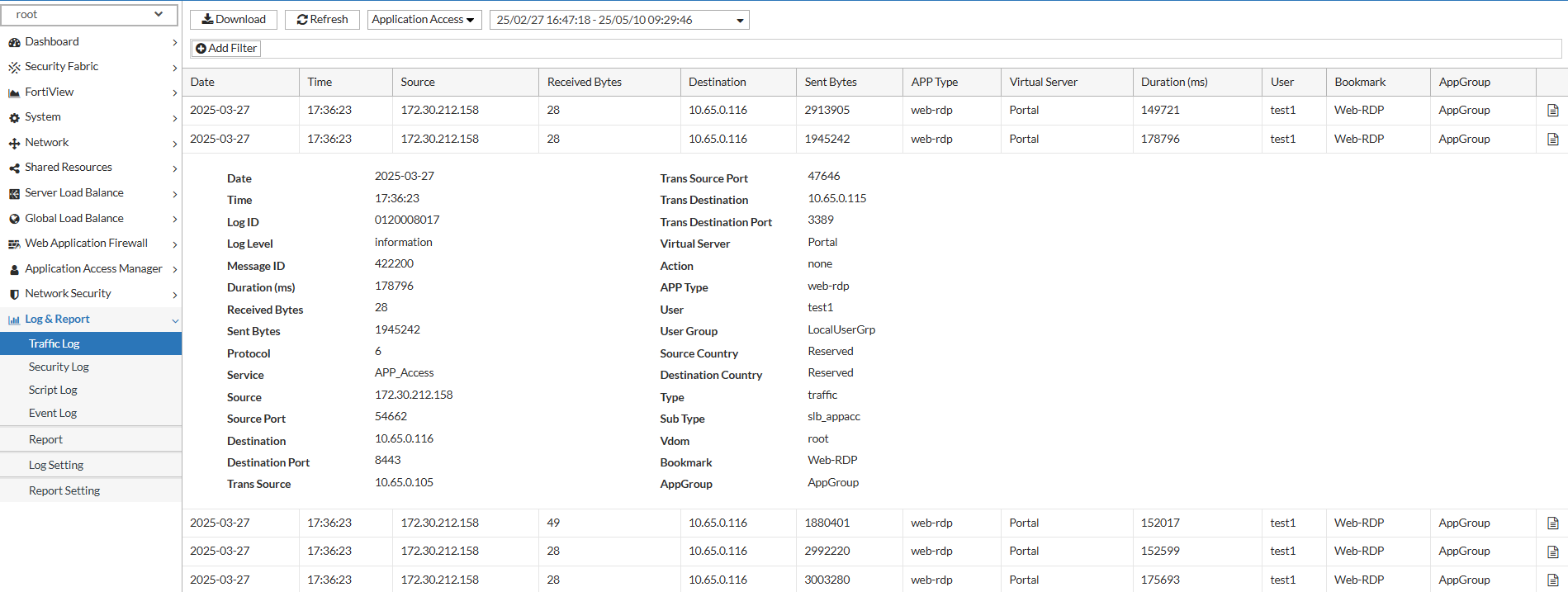Open the Application Access log type dropdown
The image size is (1568, 592).
click(424, 20)
